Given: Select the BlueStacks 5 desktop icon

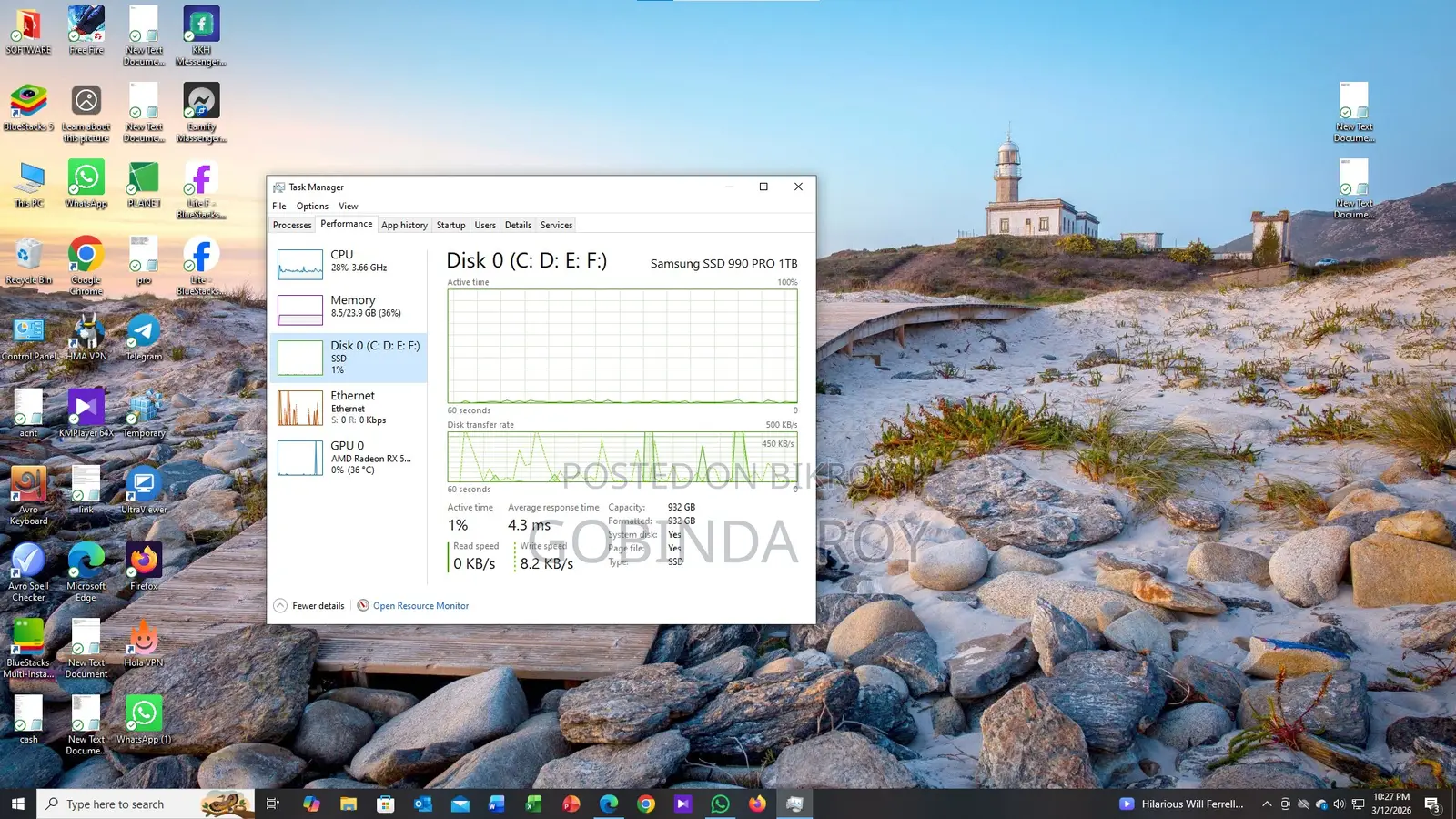Looking at the screenshot, I should pos(28,107).
